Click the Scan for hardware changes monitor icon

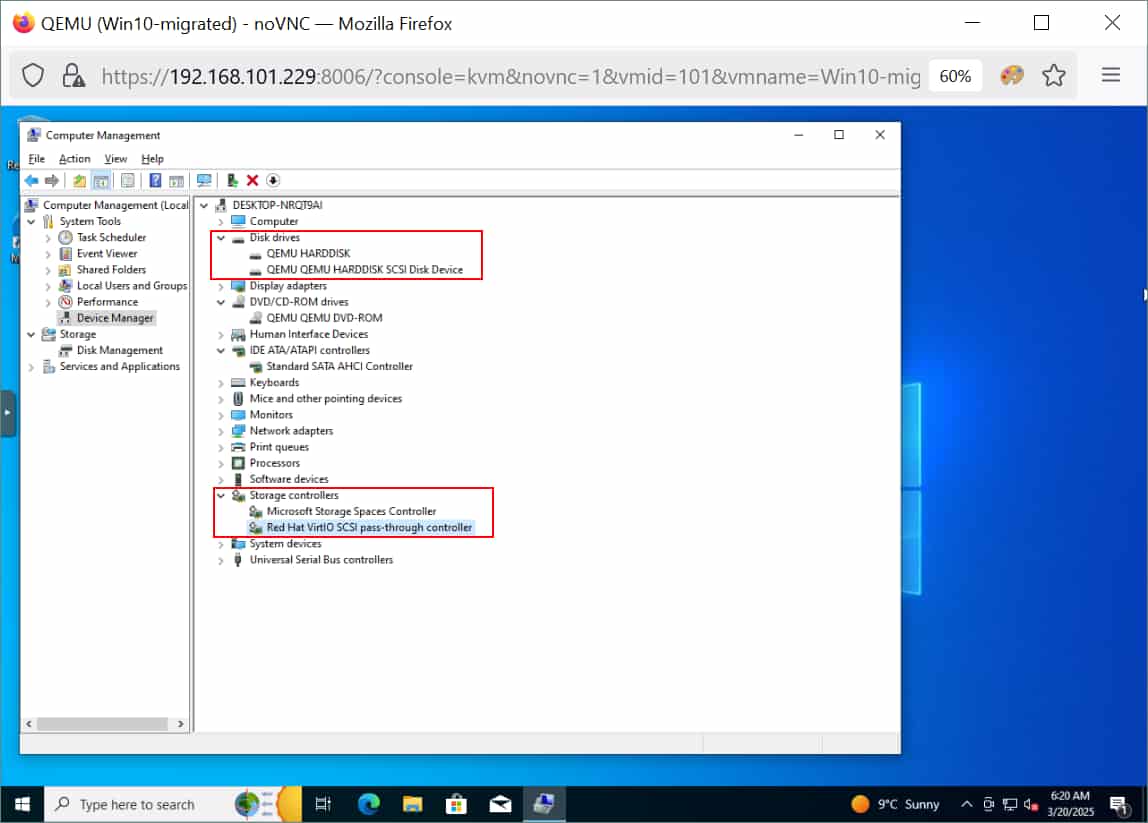[204, 180]
